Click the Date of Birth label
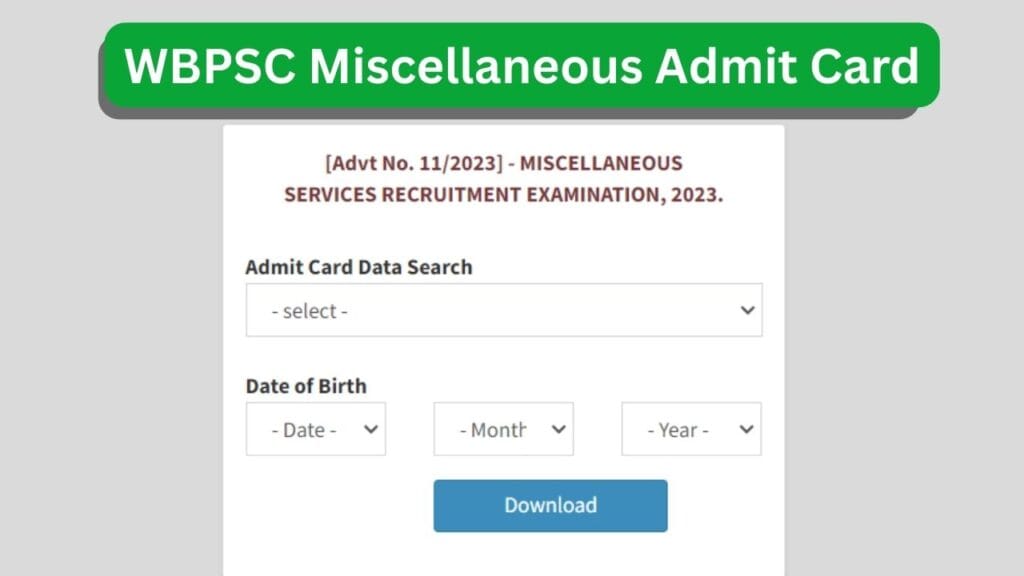1024x576 pixels. click(x=306, y=386)
